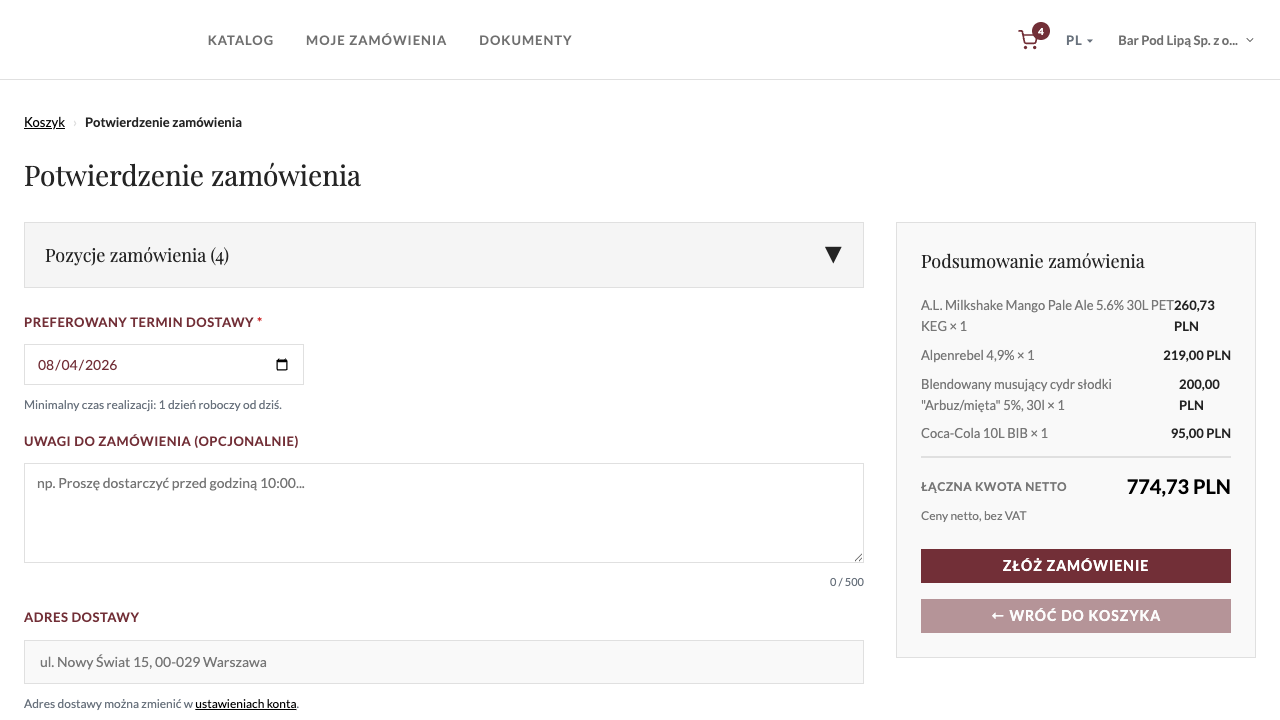Click the Uwagi do zamówienia label
The height and width of the screenshot is (720, 1280).
(161, 441)
